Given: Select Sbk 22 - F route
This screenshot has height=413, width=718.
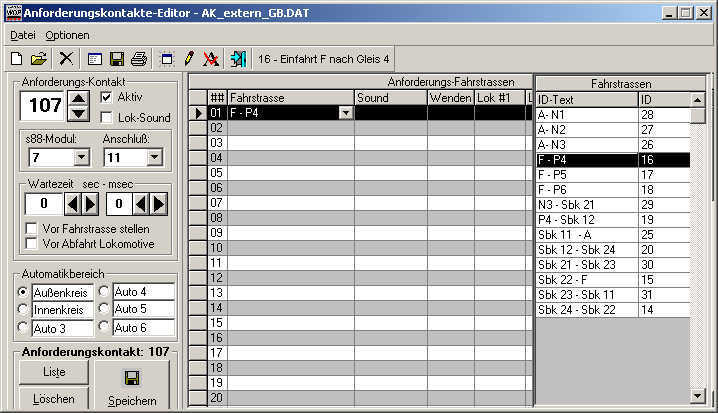Looking at the screenshot, I should click(613, 280).
